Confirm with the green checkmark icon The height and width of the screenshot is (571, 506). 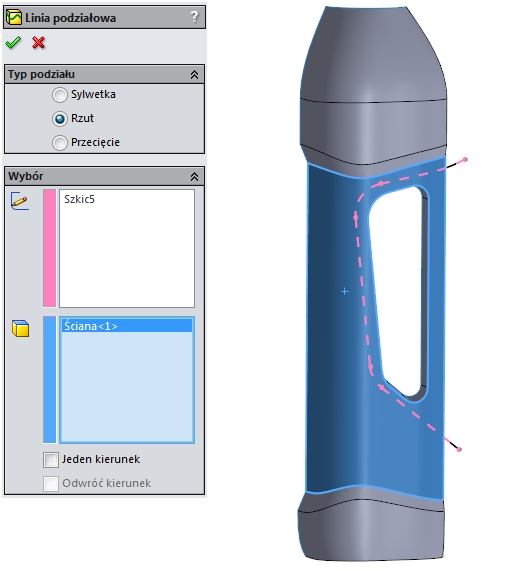tap(13, 43)
